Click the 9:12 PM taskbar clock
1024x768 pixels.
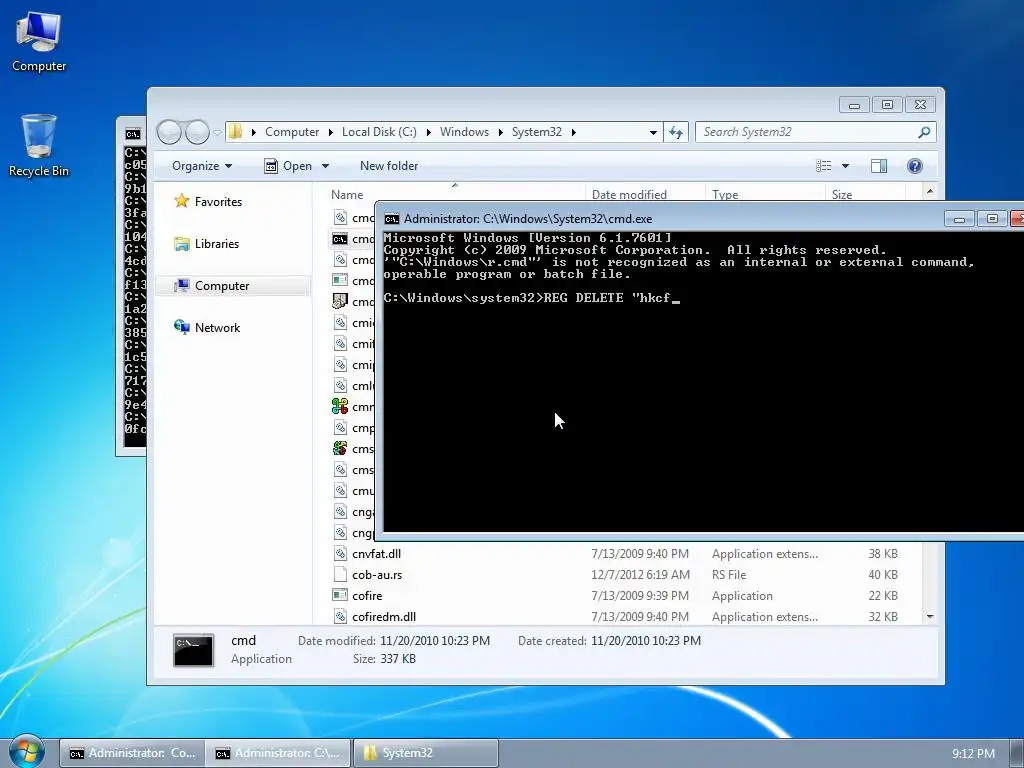[973, 754]
